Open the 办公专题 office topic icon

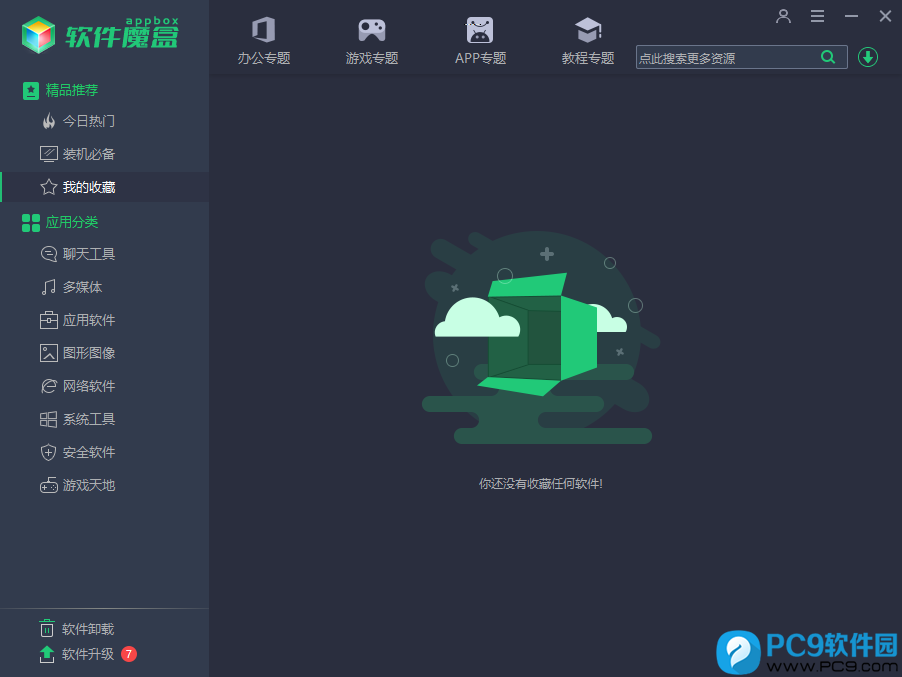click(x=263, y=29)
